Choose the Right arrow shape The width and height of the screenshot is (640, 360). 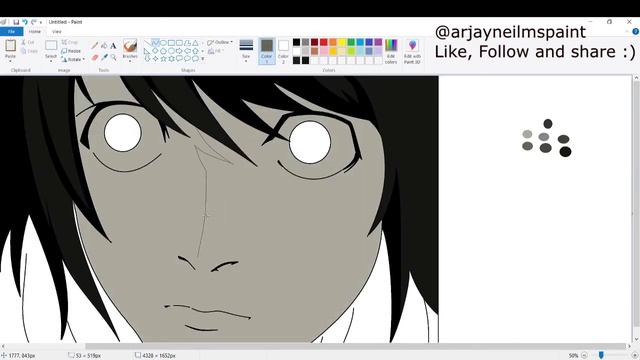(179, 51)
